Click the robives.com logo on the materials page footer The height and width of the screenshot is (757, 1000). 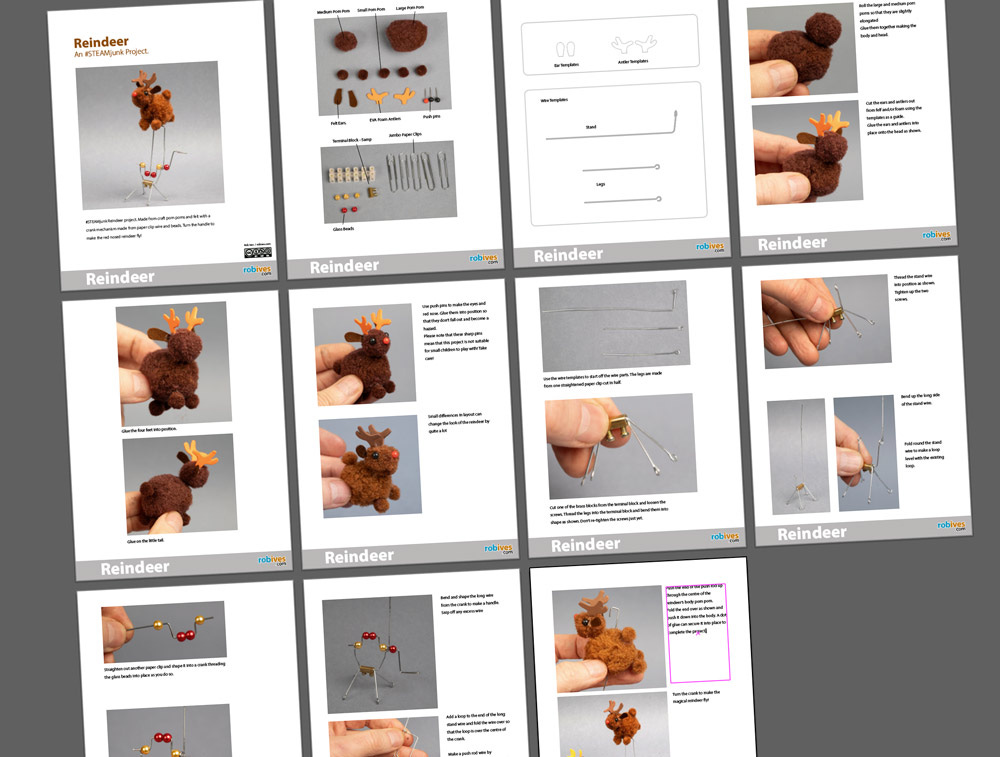pos(484,259)
